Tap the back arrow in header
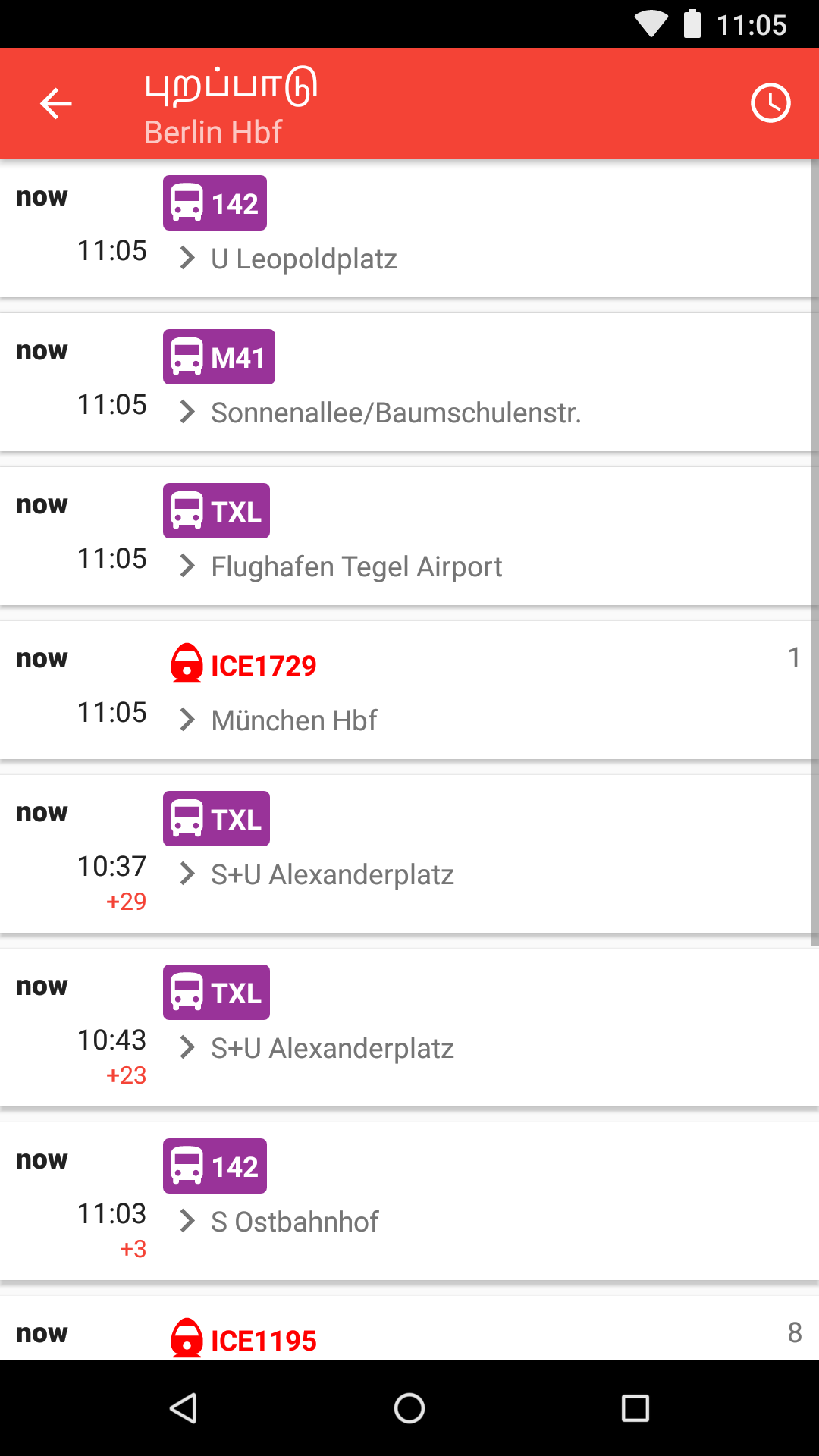 point(56,103)
